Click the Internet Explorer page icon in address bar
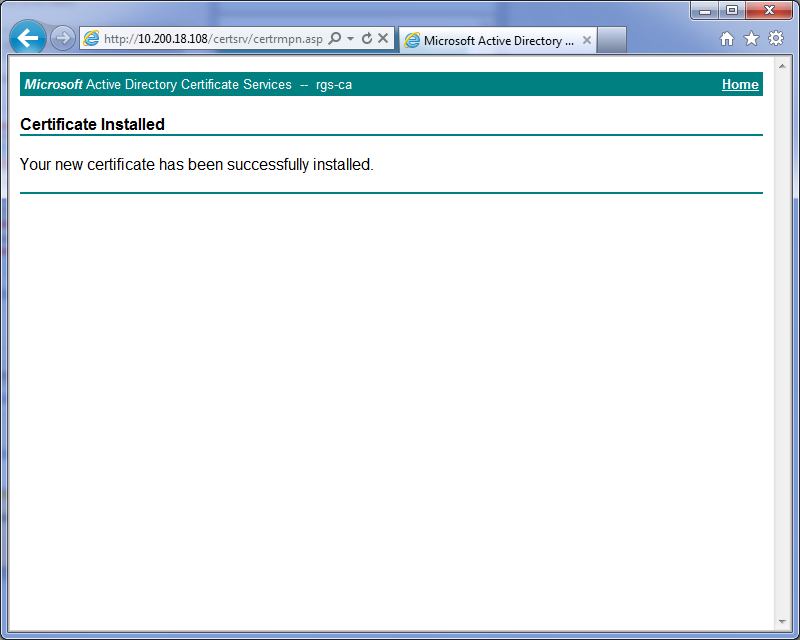 click(x=91, y=38)
